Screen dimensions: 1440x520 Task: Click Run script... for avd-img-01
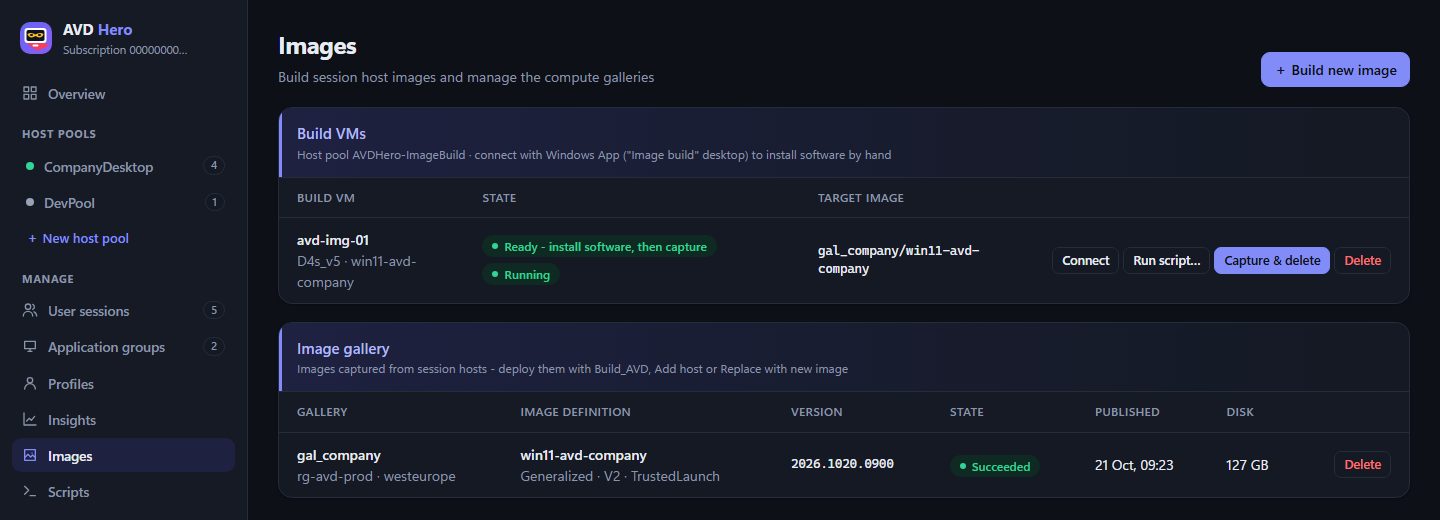(1167, 260)
